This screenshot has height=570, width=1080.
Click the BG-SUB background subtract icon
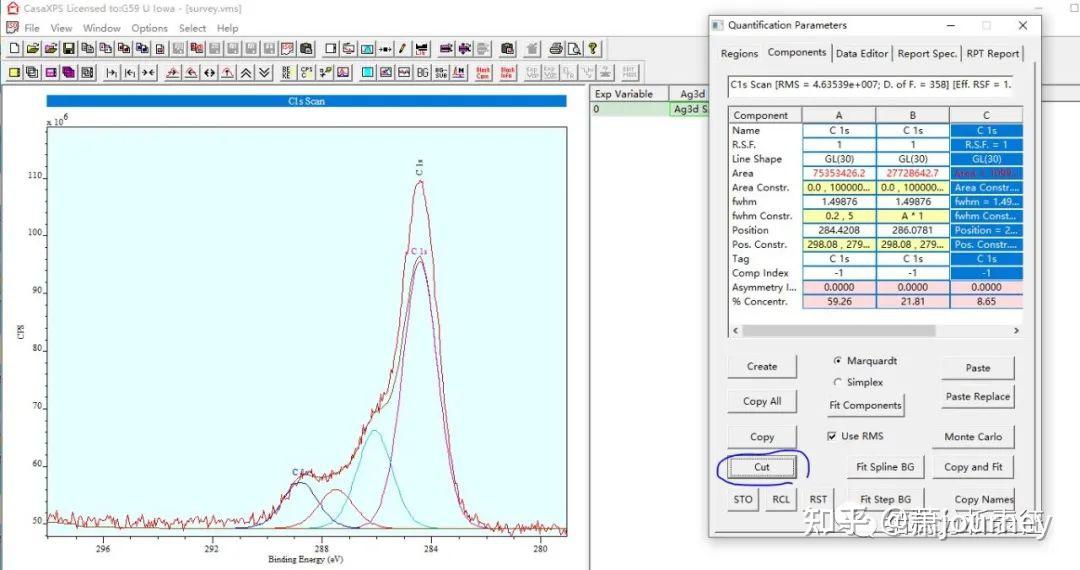[440, 72]
